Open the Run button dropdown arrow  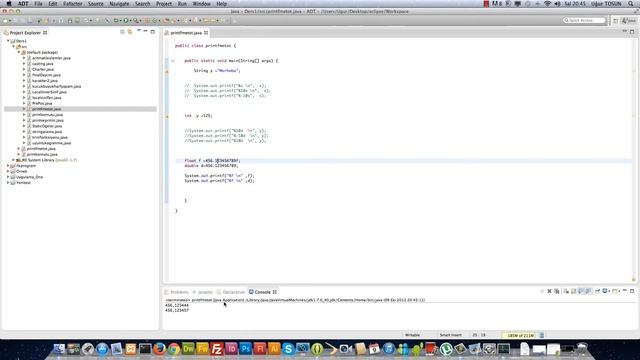(x=131, y=20)
